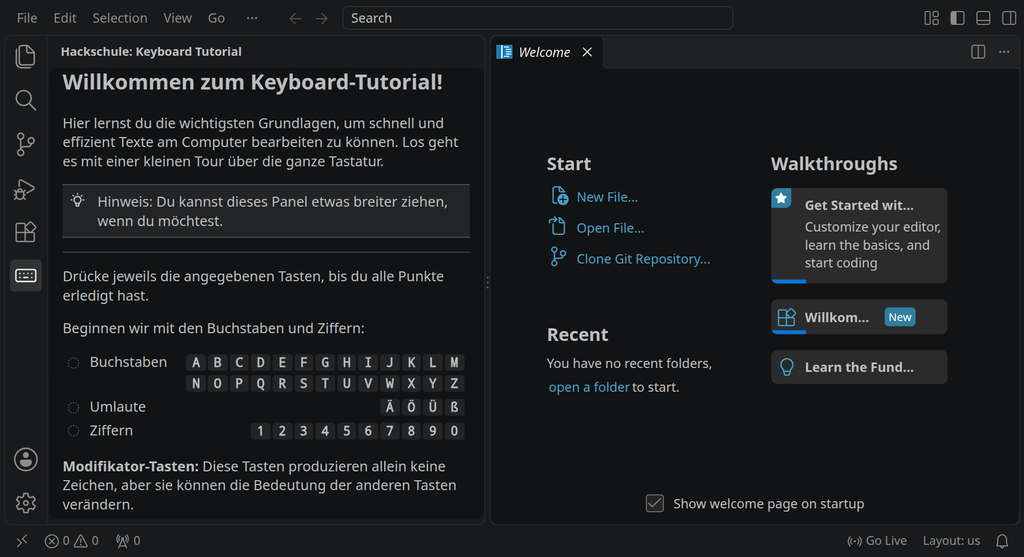Open the Manage gear icon
Viewport: 1024px width, 557px height.
pos(25,503)
